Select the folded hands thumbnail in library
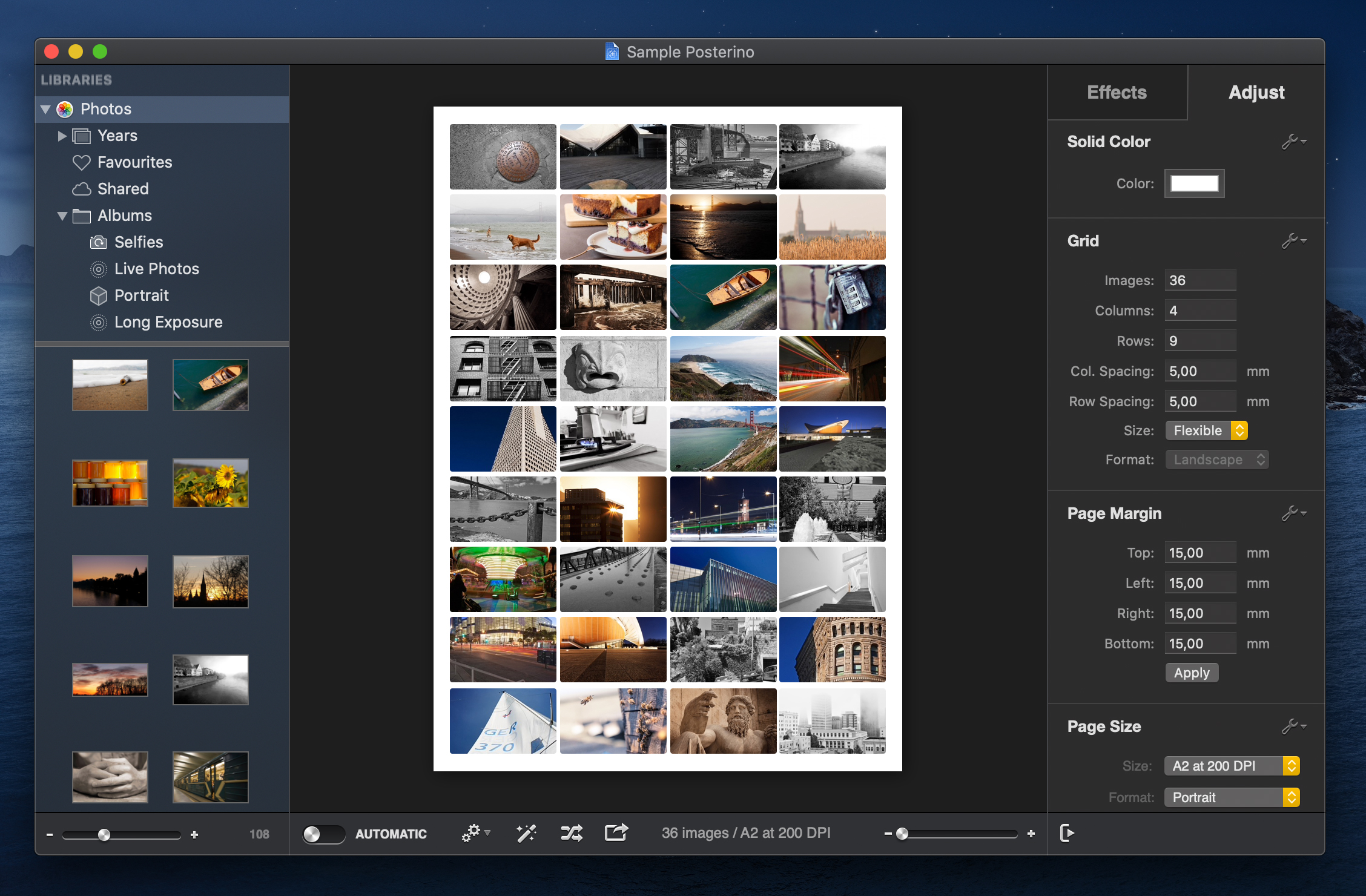The height and width of the screenshot is (896, 1366). coord(110,777)
